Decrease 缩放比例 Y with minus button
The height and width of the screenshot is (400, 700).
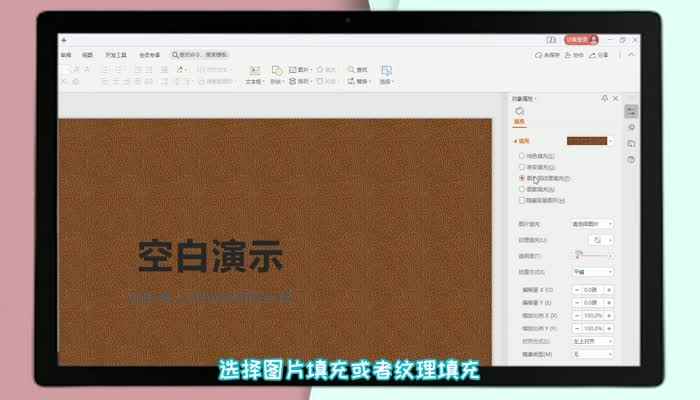(x=576, y=329)
